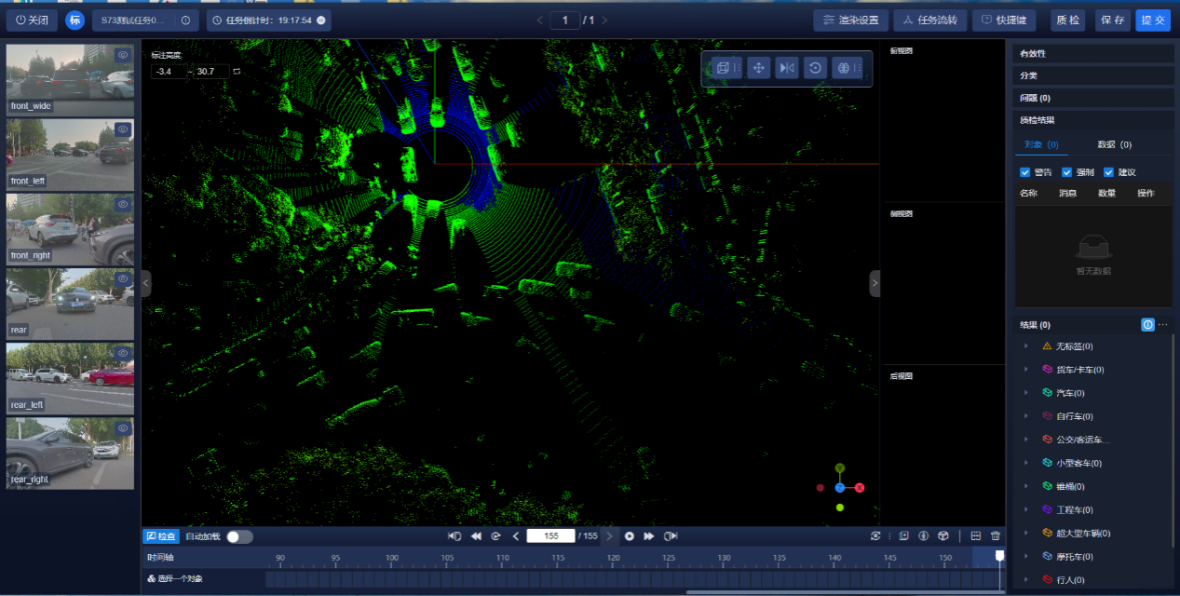Toggle the 自动加载 switch
The width and height of the screenshot is (1180, 596).
tap(239, 536)
